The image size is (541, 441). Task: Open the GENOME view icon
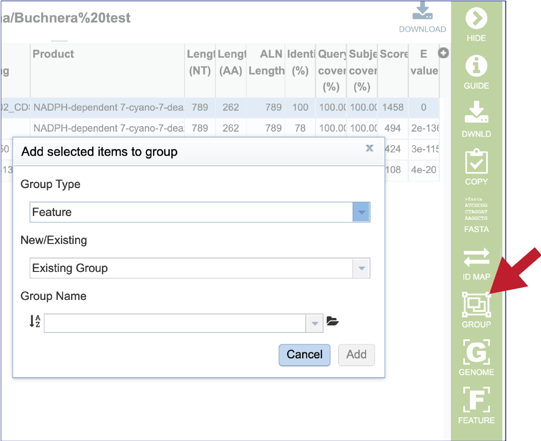476,352
